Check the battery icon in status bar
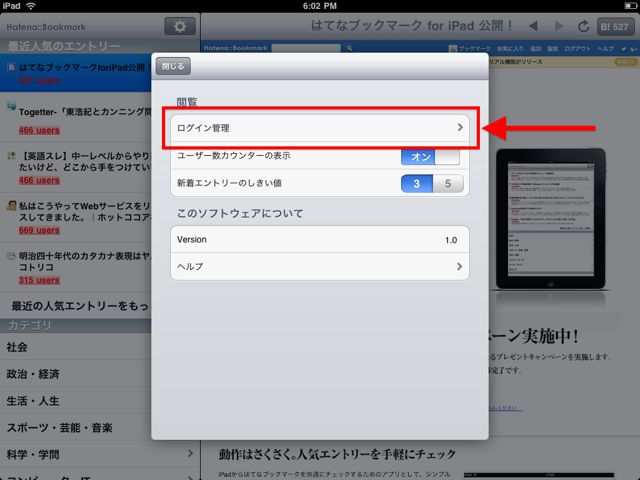 click(x=631, y=6)
